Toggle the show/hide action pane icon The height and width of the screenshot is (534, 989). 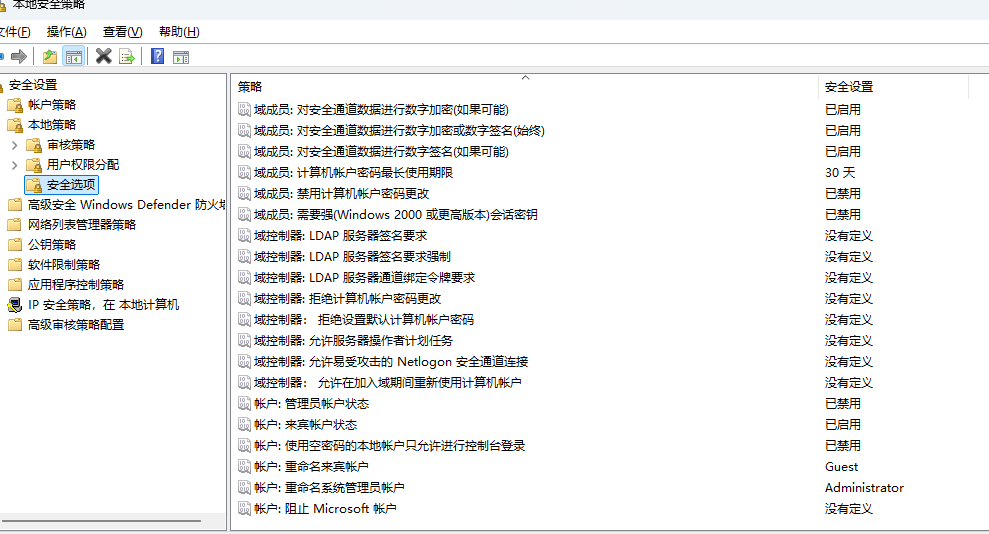[181, 57]
